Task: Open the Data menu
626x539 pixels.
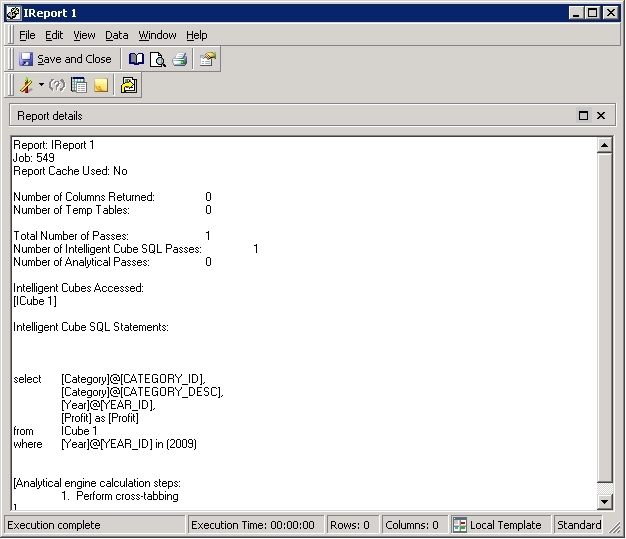Action: [117, 35]
